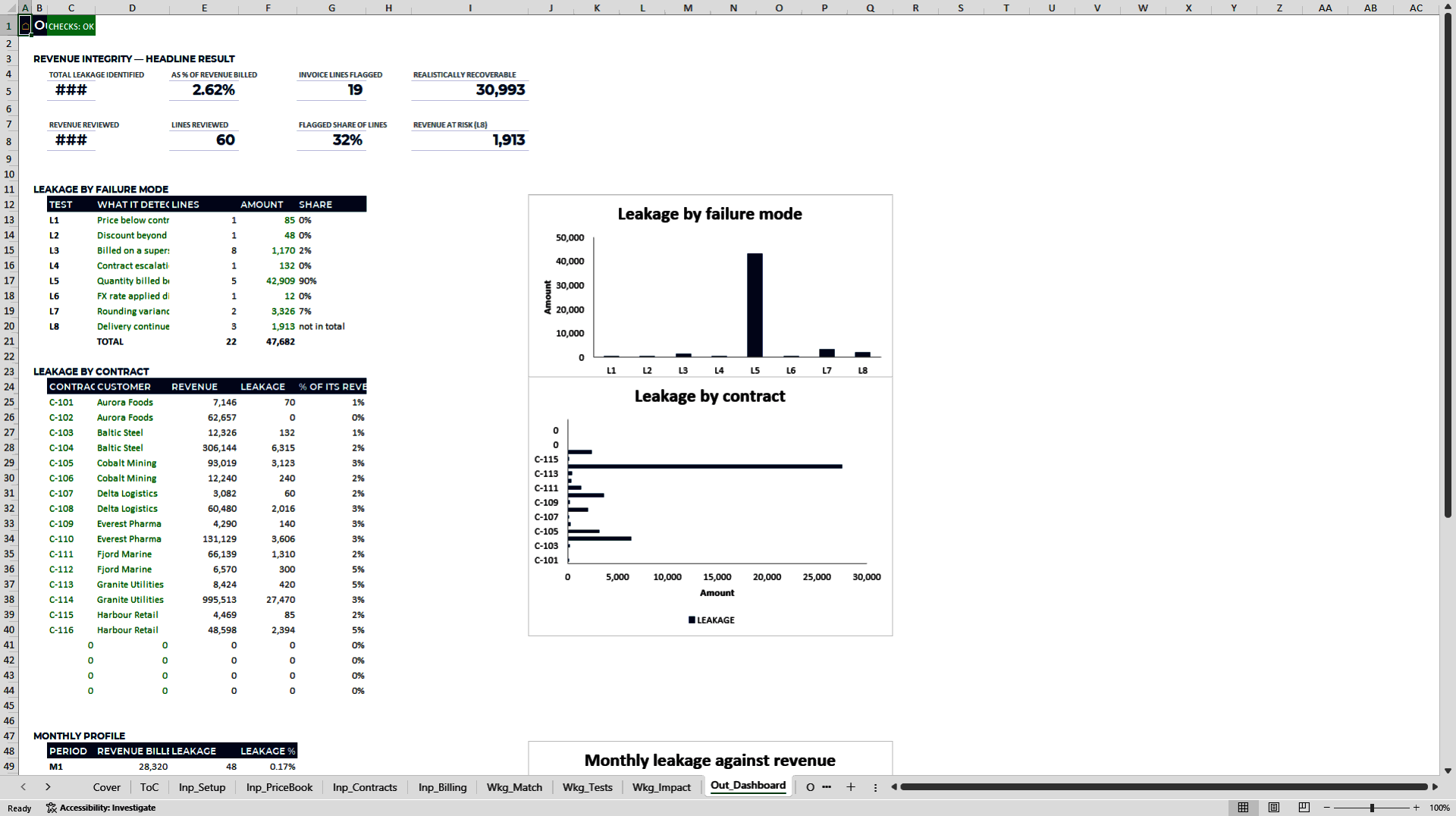Select the L5 amount cell 42,909
This screenshot has width=1456, height=816.
(x=268, y=281)
